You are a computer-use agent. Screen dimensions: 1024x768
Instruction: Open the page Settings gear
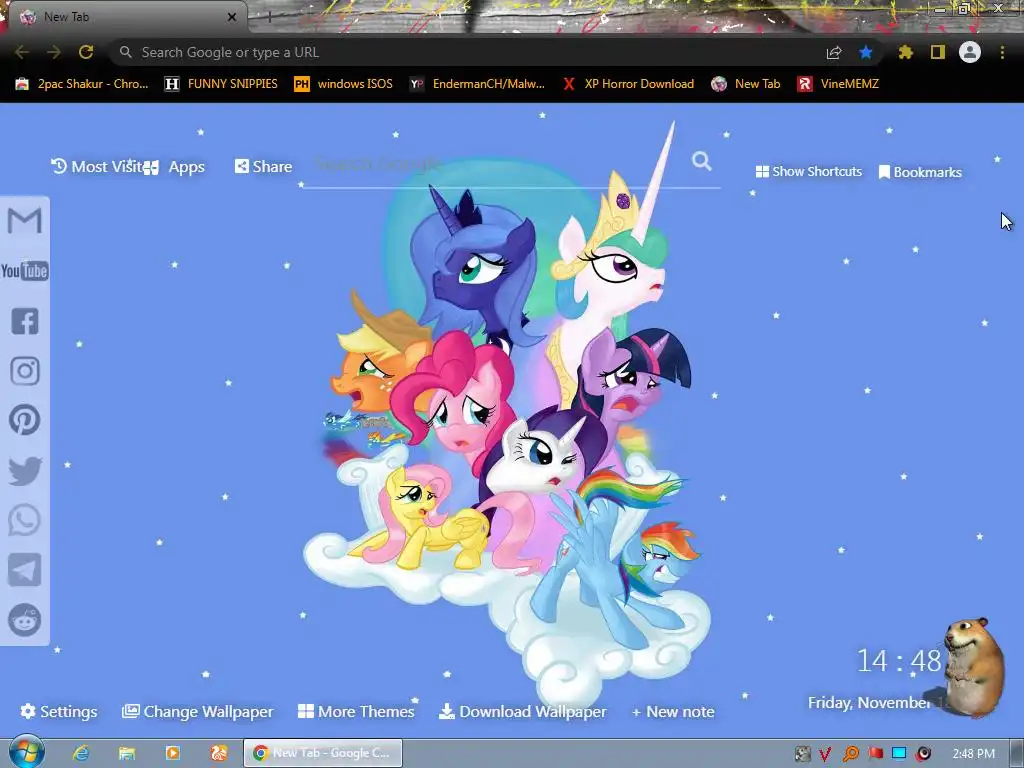59,711
